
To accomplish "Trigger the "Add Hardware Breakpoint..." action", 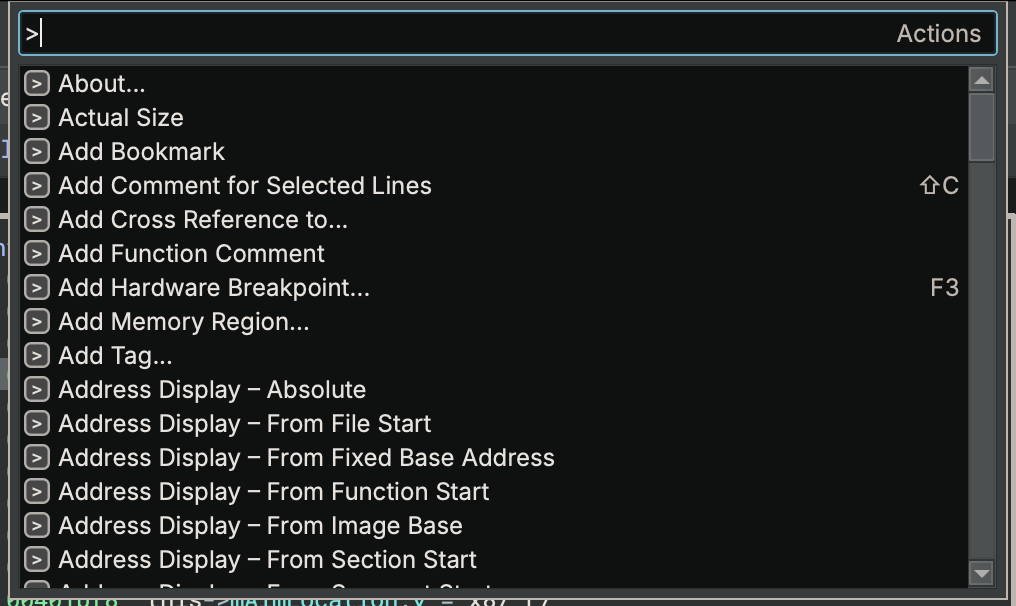I will pos(213,287).
